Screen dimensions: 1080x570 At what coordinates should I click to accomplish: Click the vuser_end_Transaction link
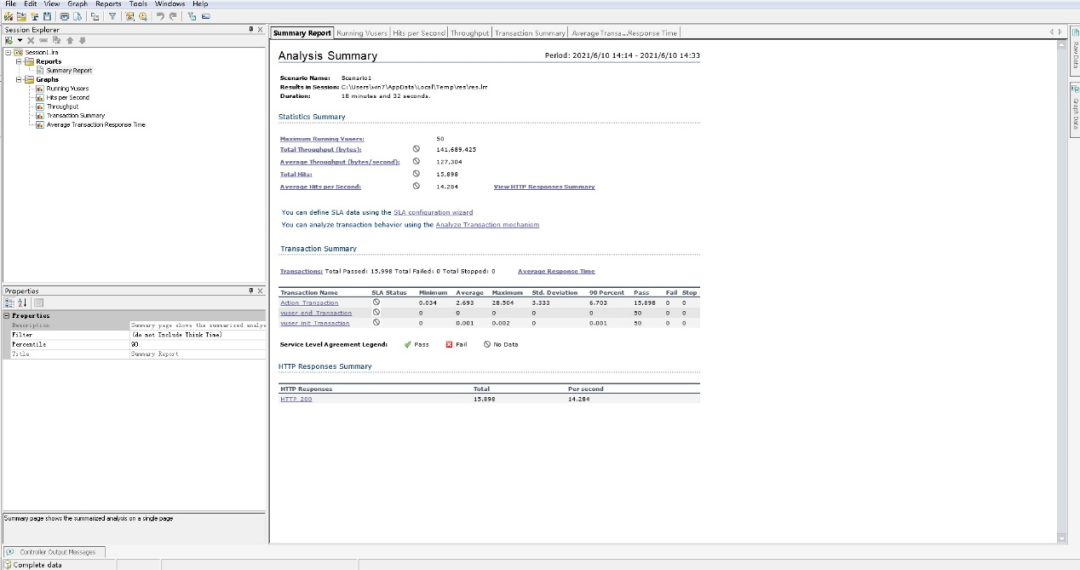(316, 313)
